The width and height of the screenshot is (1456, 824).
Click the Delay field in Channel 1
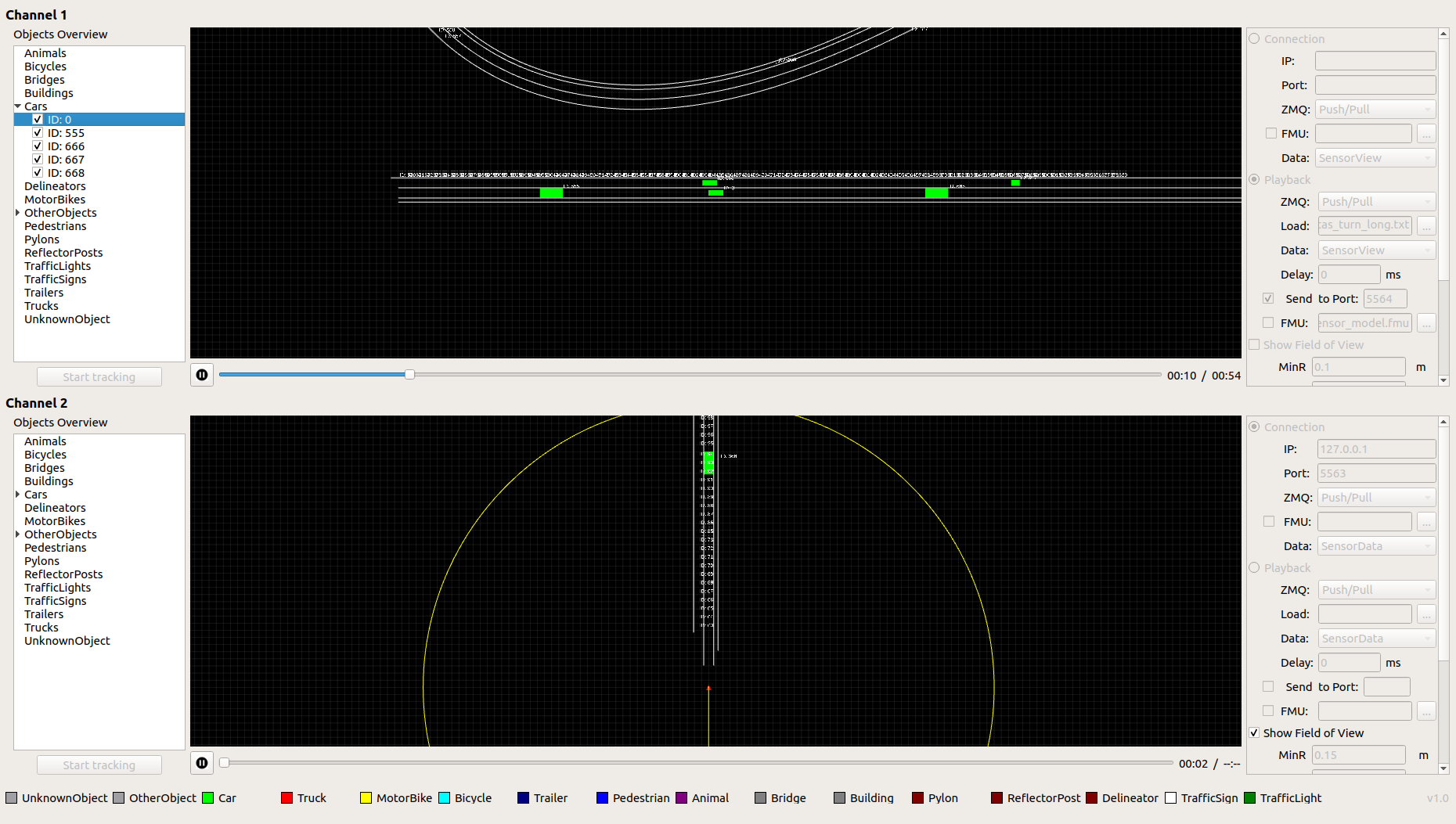pos(1350,275)
